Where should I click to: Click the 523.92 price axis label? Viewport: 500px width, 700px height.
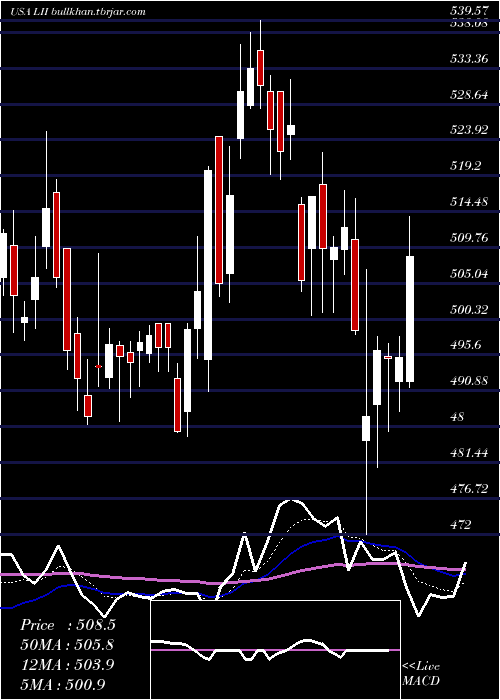[469, 130]
